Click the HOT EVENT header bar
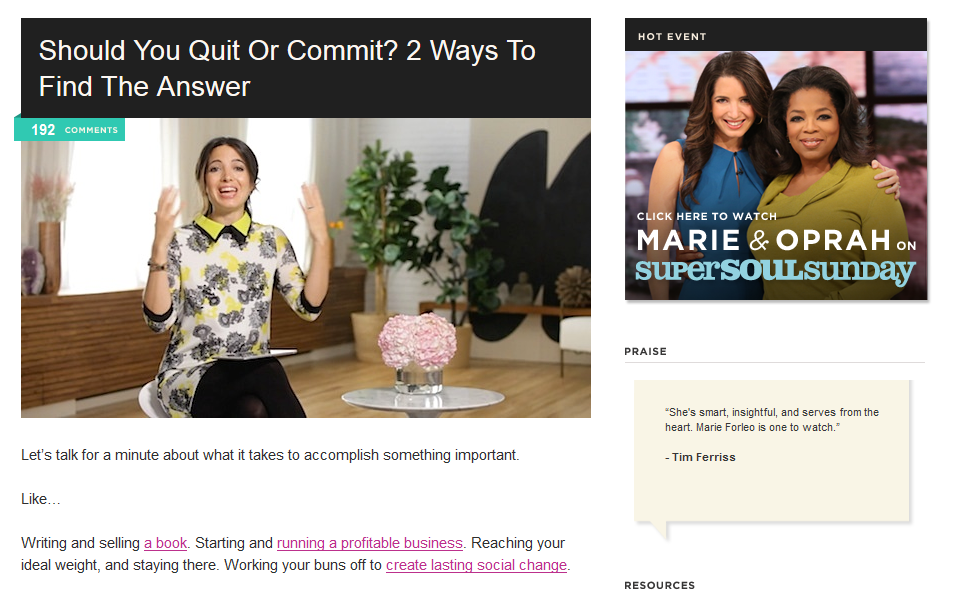The width and height of the screenshot is (953, 595). pyautogui.click(x=776, y=35)
